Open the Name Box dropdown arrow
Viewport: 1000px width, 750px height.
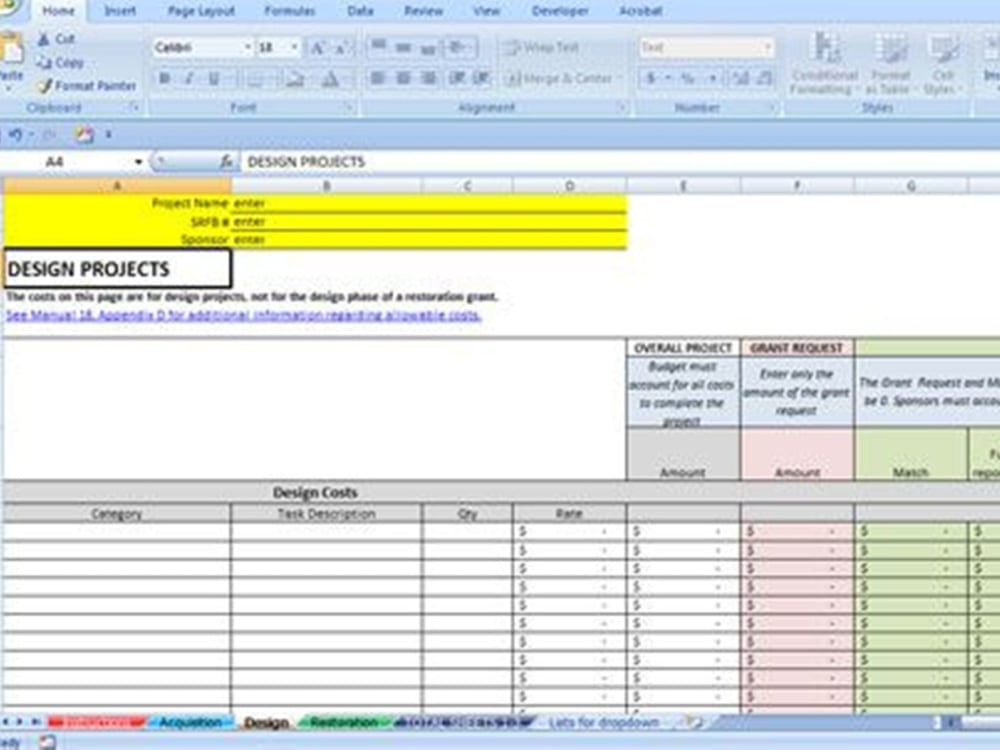tap(138, 162)
